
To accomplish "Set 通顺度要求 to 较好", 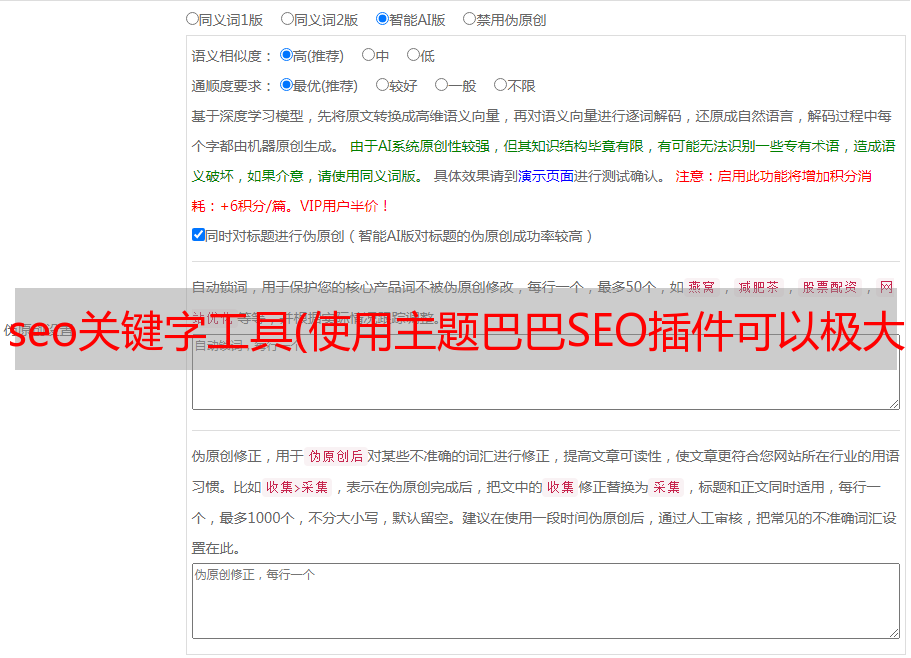I will click(382, 85).
